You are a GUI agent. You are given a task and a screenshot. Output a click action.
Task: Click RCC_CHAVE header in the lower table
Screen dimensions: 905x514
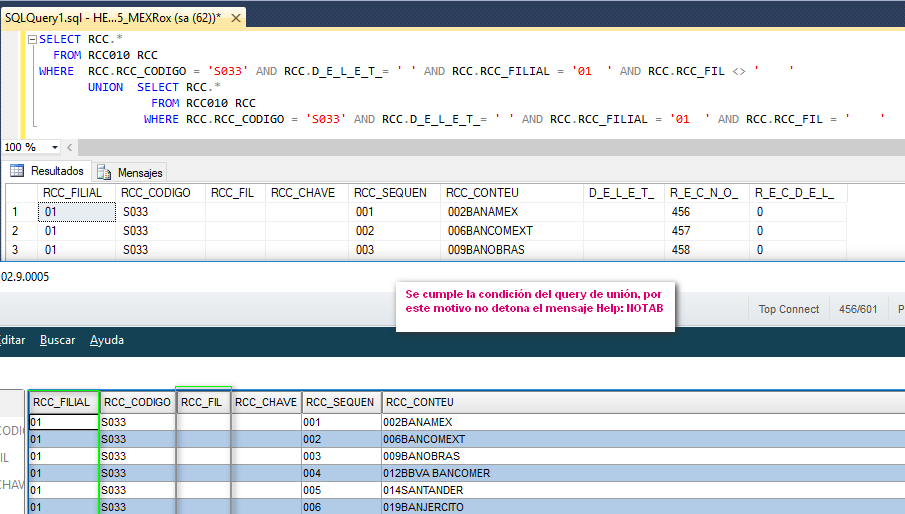266,402
